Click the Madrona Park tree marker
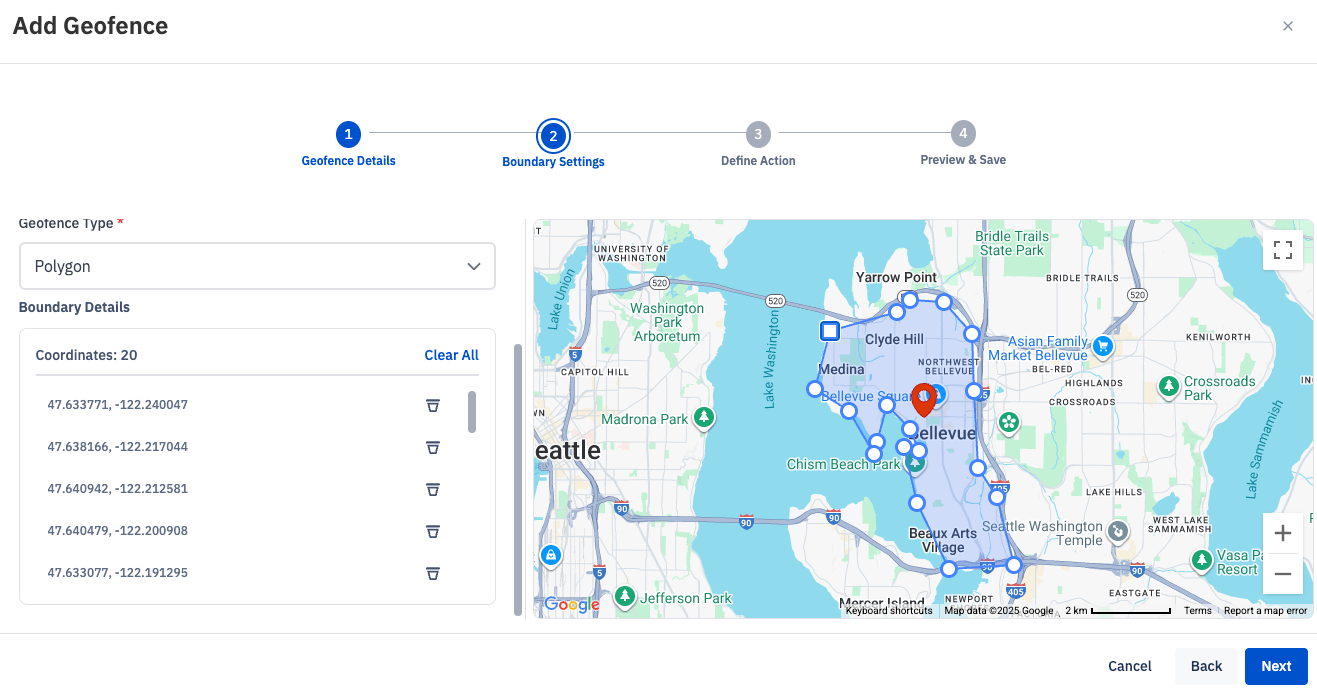This screenshot has width=1317, height=693. [703, 417]
